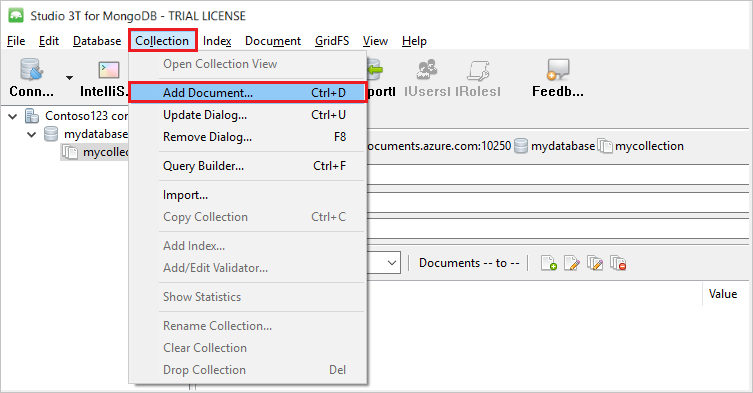This screenshot has width=753, height=393.
Task: Click the mycollection icon in tree
Action: point(70,152)
